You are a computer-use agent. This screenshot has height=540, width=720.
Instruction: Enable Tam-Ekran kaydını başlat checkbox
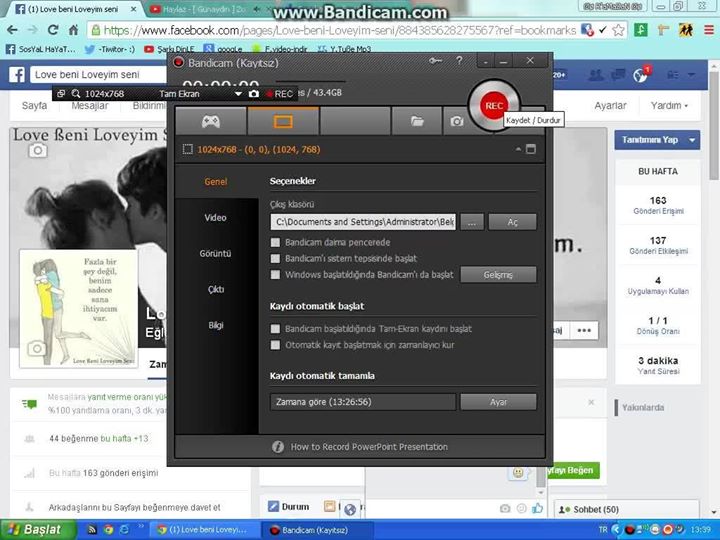point(275,329)
